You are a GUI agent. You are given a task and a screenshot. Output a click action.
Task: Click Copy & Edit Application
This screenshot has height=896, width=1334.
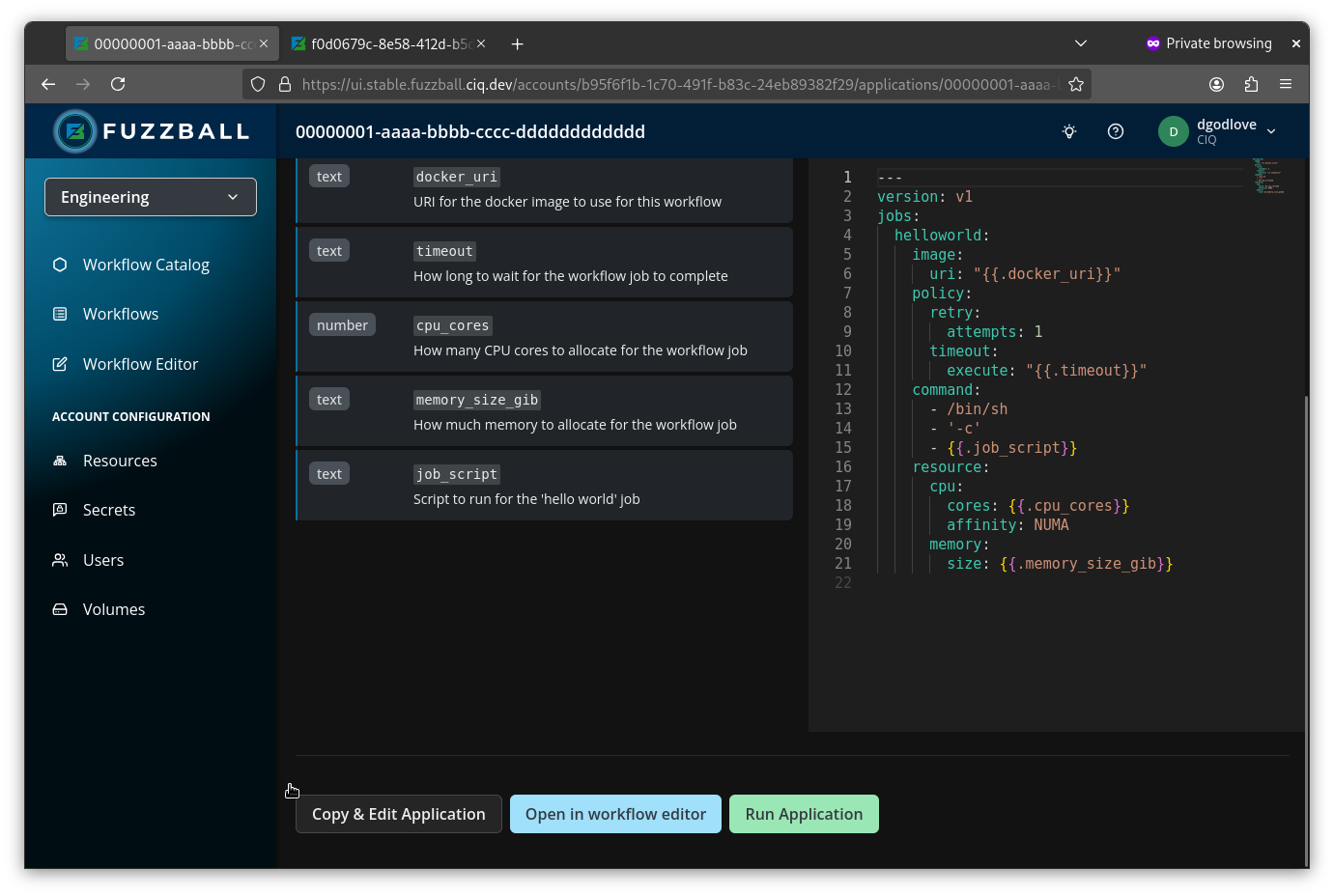[x=398, y=814]
